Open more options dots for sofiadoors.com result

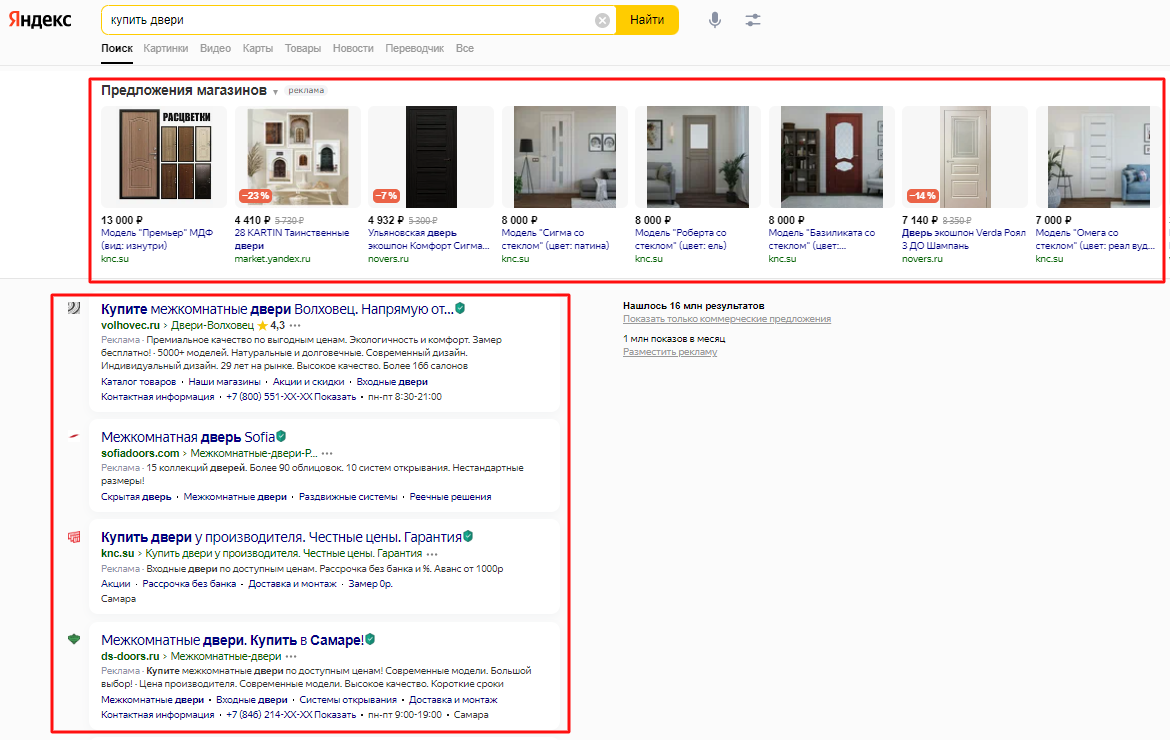pos(327,454)
